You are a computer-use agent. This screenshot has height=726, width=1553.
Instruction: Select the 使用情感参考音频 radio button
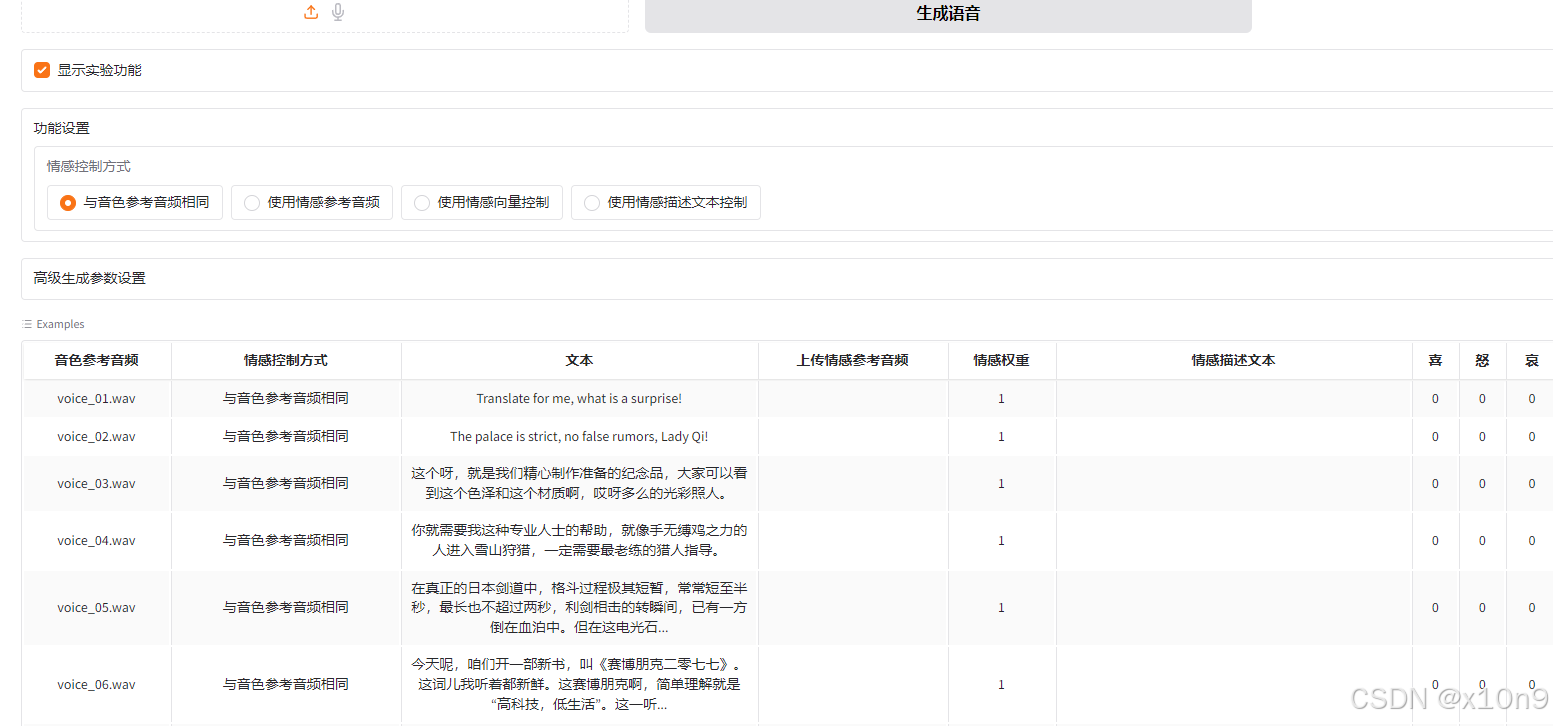click(x=251, y=202)
